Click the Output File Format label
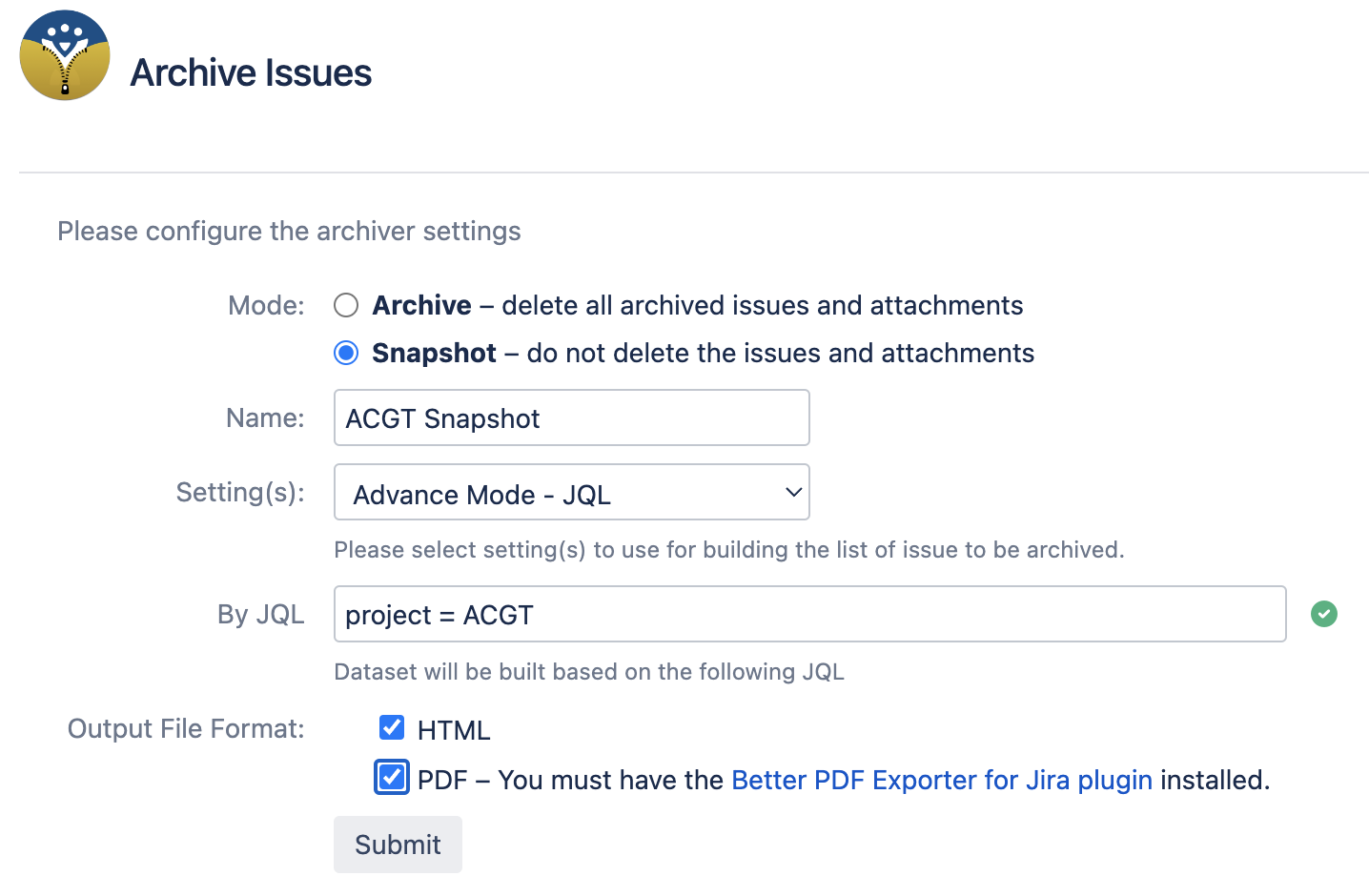This screenshot has height=896, width=1369. point(185,728)
